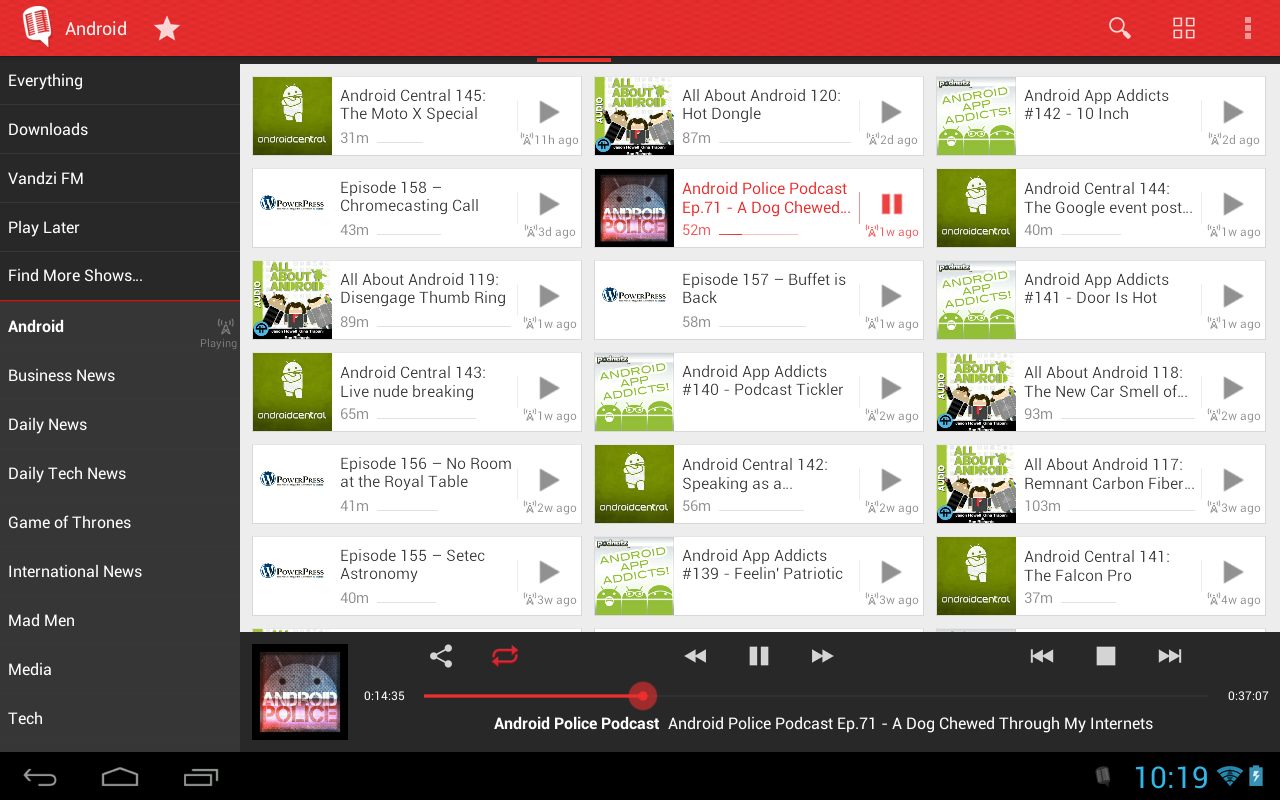Play Android App Addicts #139 - Feelin' Patriotic
The width and height of the screenshot is (1280, 800).
(x=891, y=572)
